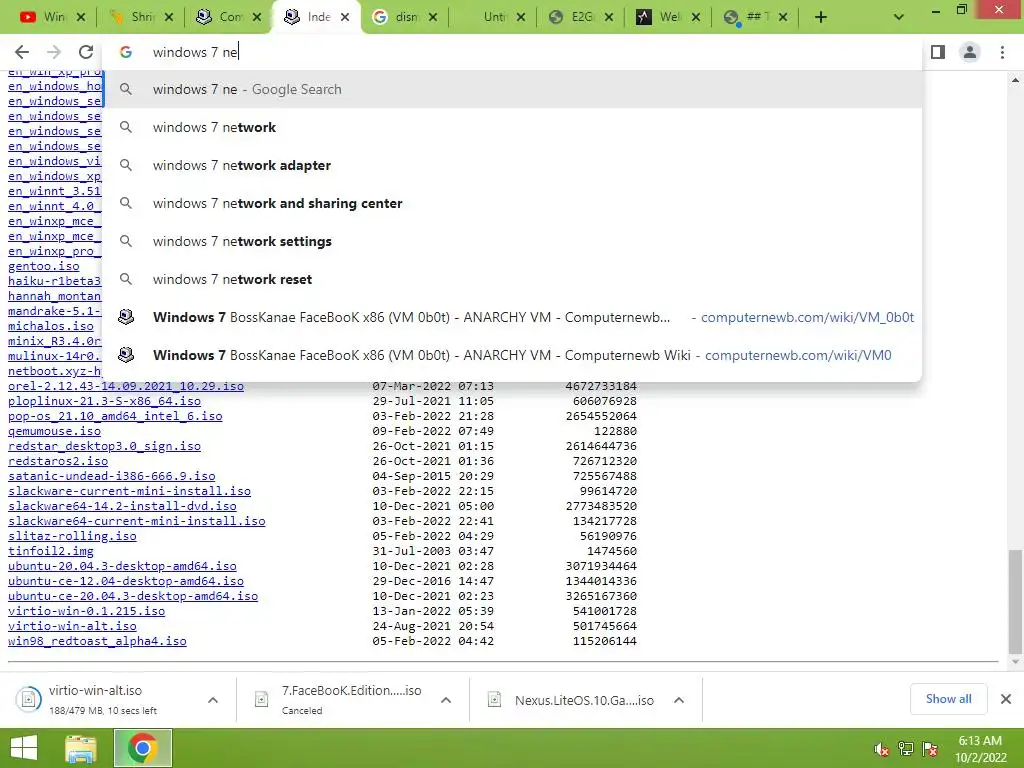The width and height of the screenshot is (1024, 768).
Task: Click the muted volume tray icon
Action: 882,749
